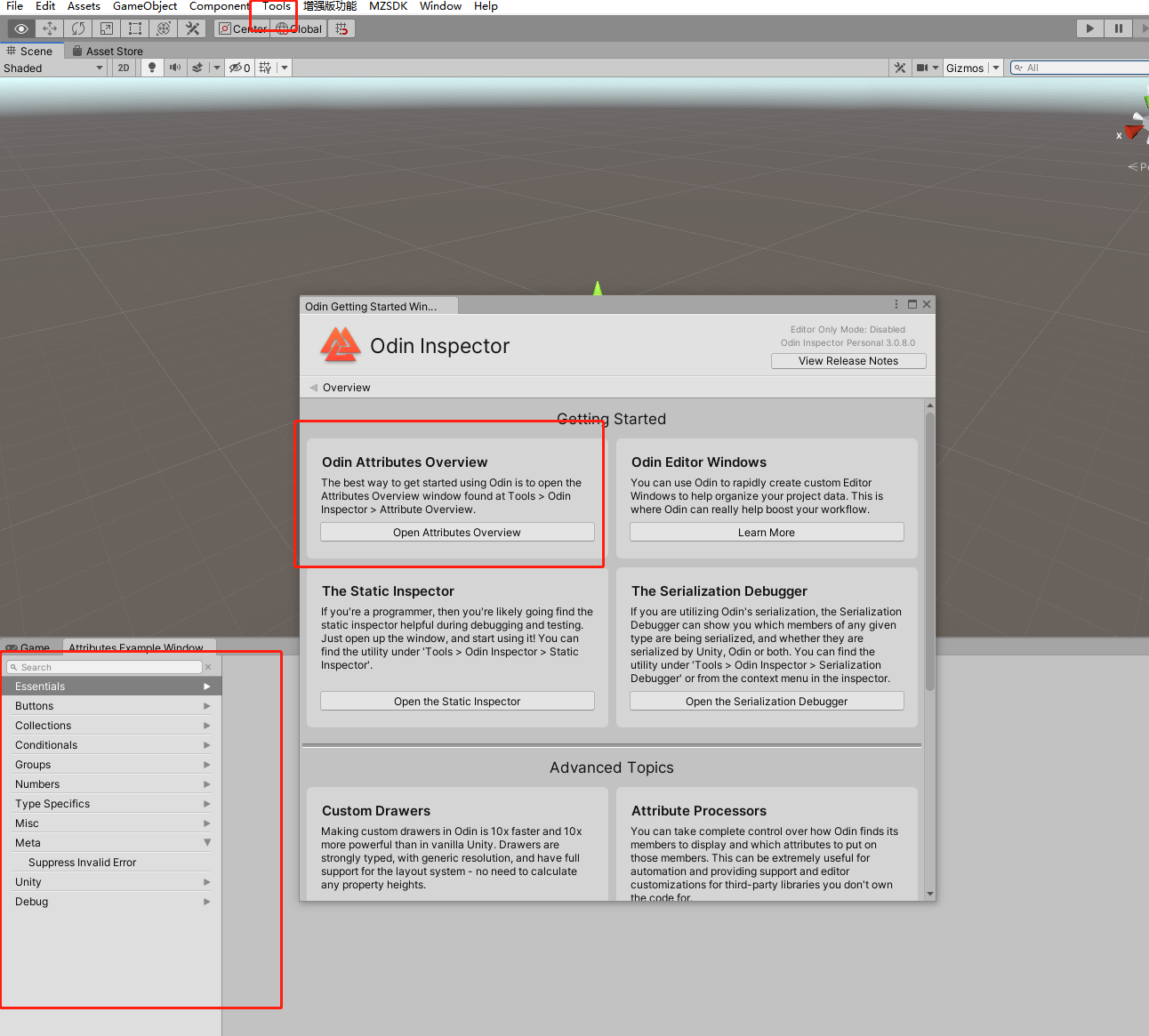This screenshot has height=1036, width=1149.
Task: Click View Release Notes button
Action: click(848, 361)
